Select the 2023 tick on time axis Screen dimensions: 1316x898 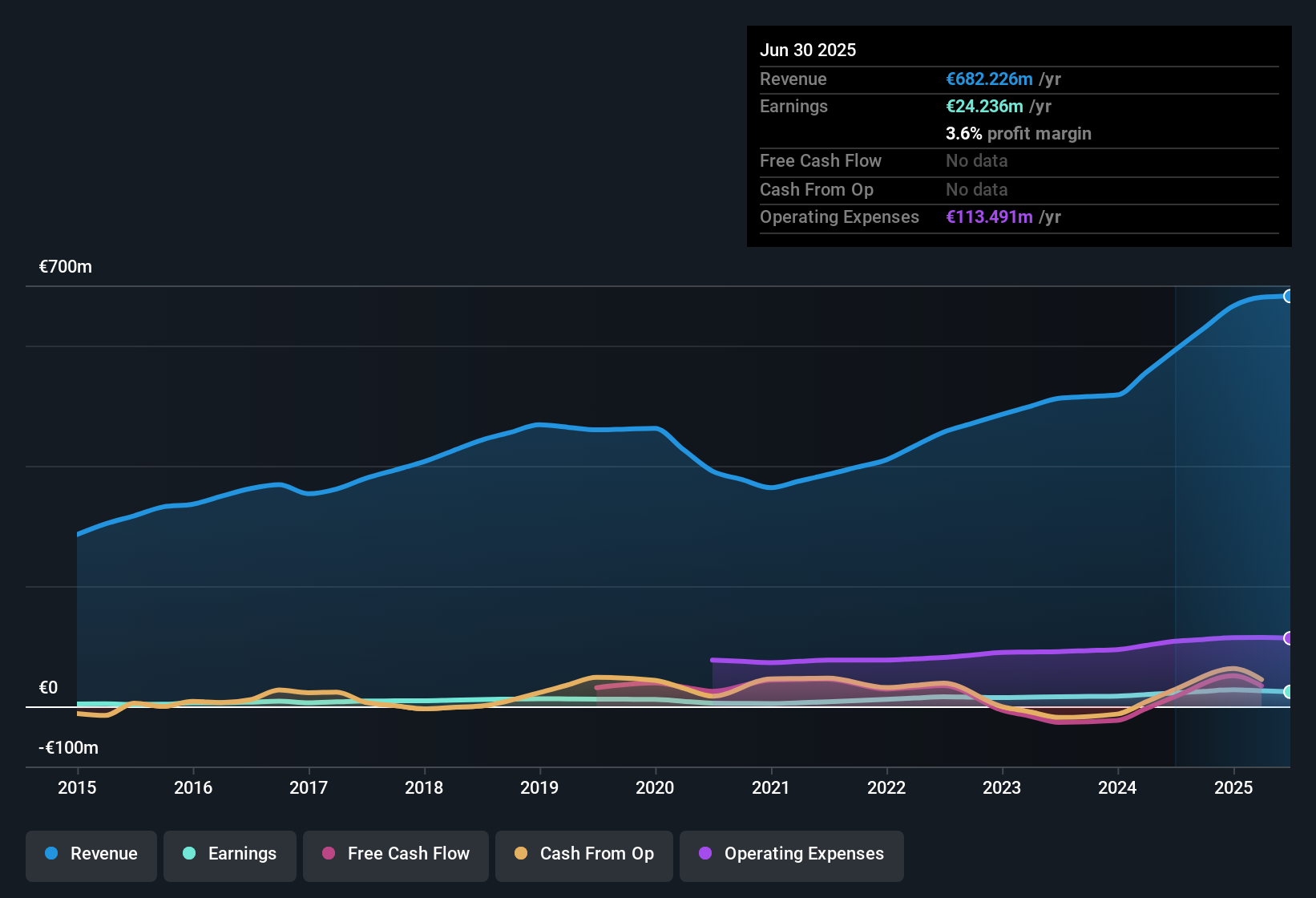(x=1002, y=787)
